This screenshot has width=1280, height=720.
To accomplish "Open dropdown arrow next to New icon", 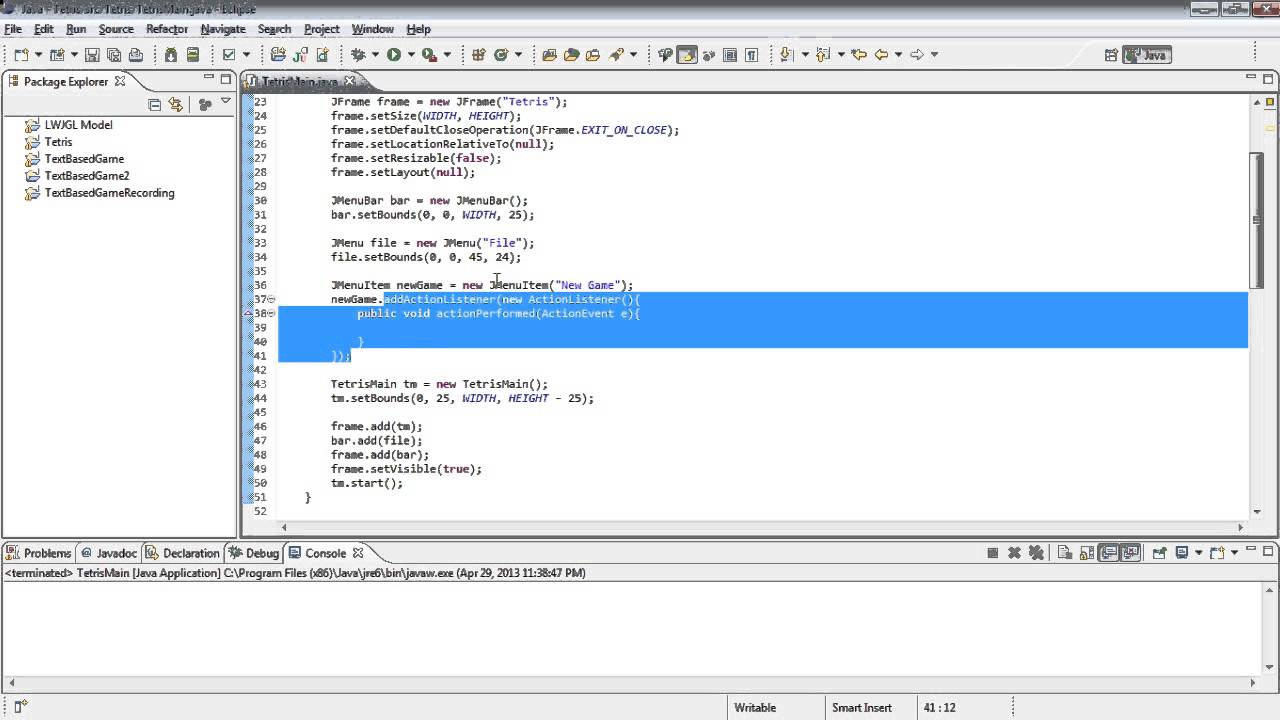I will [38, 55].
